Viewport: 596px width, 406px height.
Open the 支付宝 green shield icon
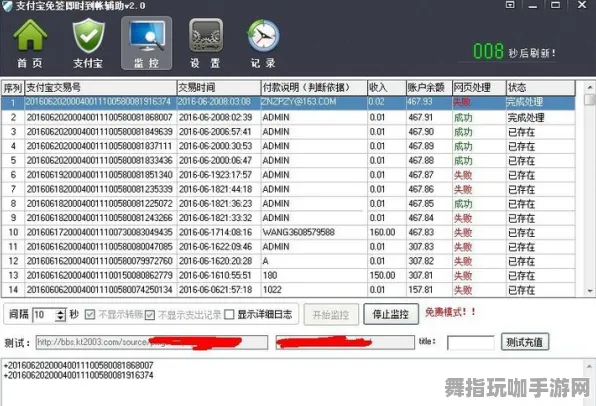[x=88, y=43]
